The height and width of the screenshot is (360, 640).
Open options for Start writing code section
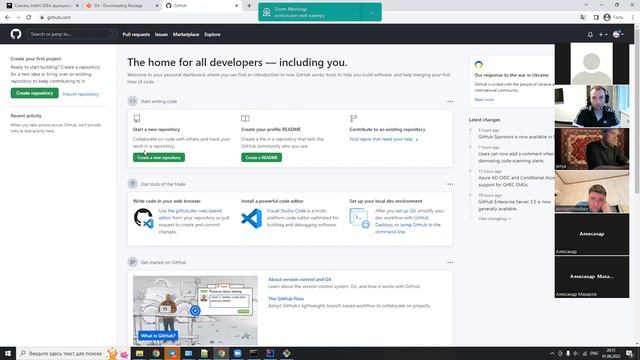[x=450, y=101]
